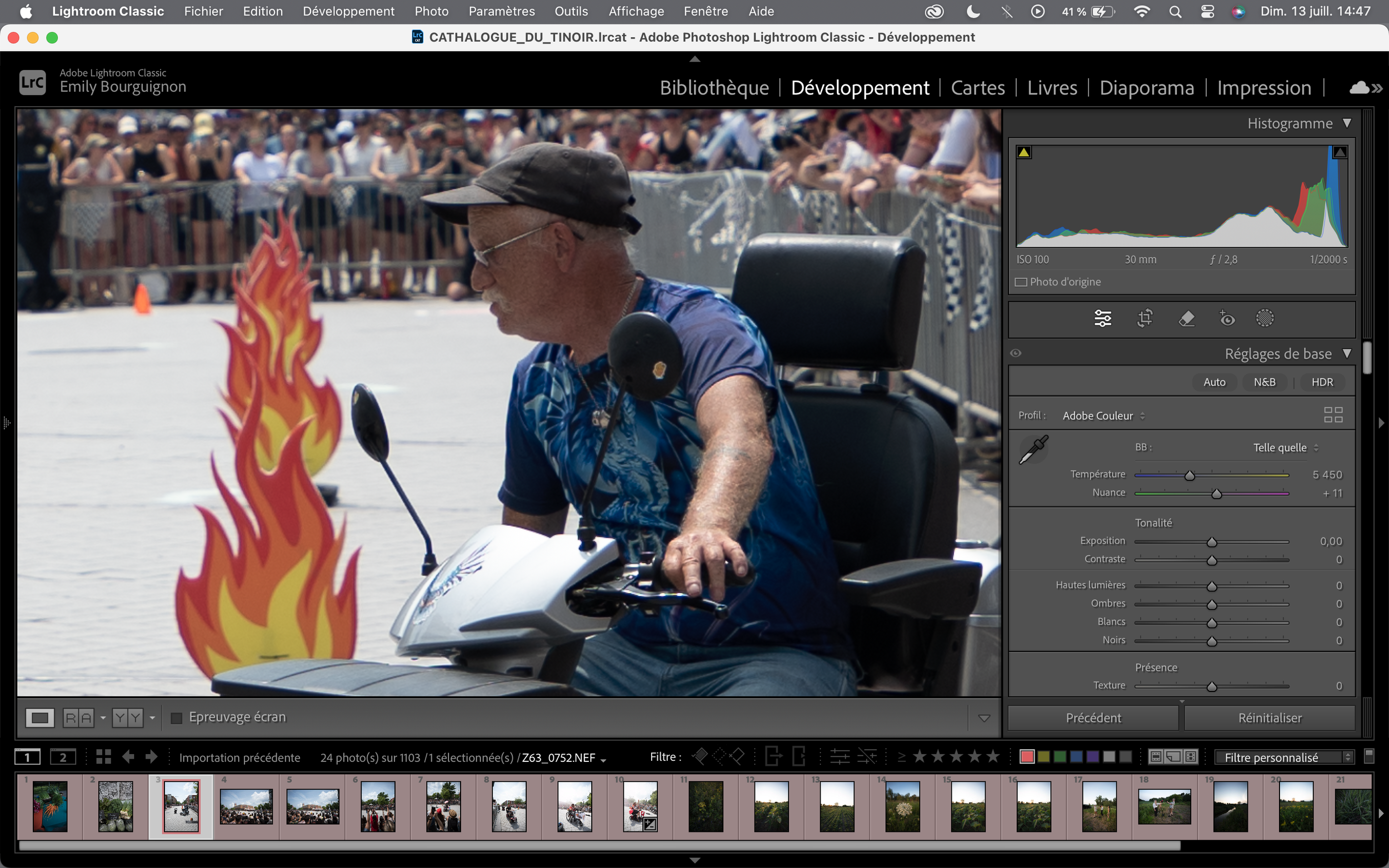Select the Red eye correction tool
The image size is (1389, 868).
[x=1227, y=318]
